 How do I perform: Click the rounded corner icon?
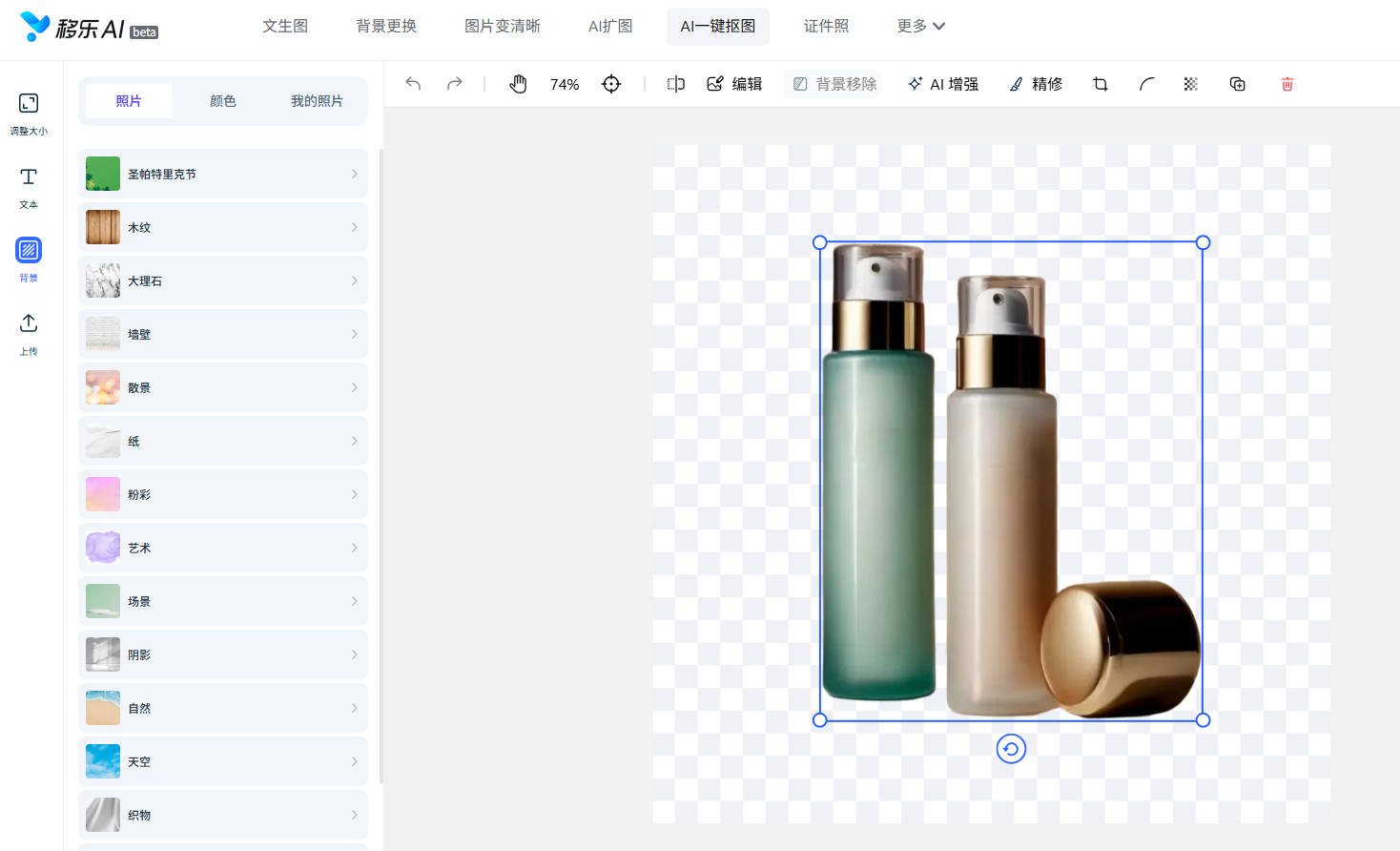(x=1146, y=84)
